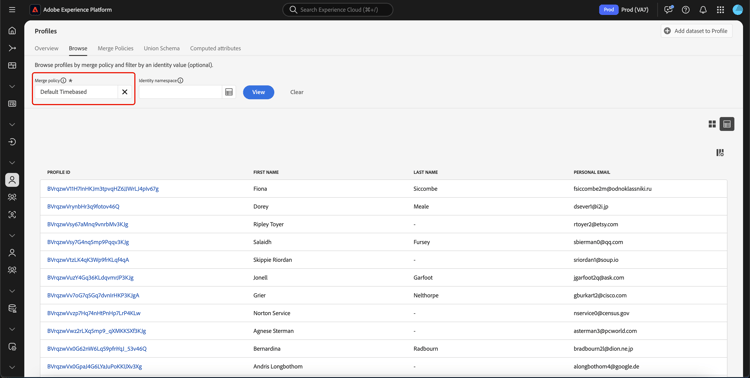Open the hamburger navigation menu
Screen dimensions: 750x378
(x=12, y=10)
